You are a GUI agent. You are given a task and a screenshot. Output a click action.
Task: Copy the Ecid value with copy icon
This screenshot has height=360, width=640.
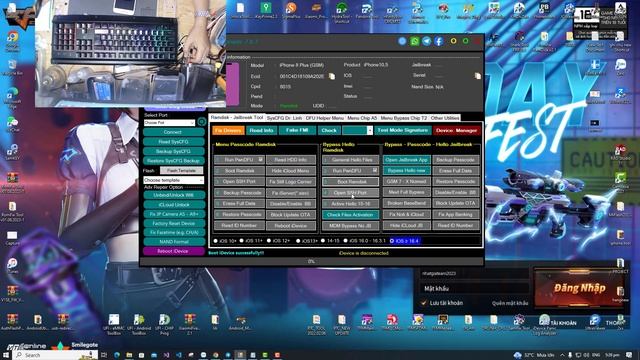(x=332, y=76)
